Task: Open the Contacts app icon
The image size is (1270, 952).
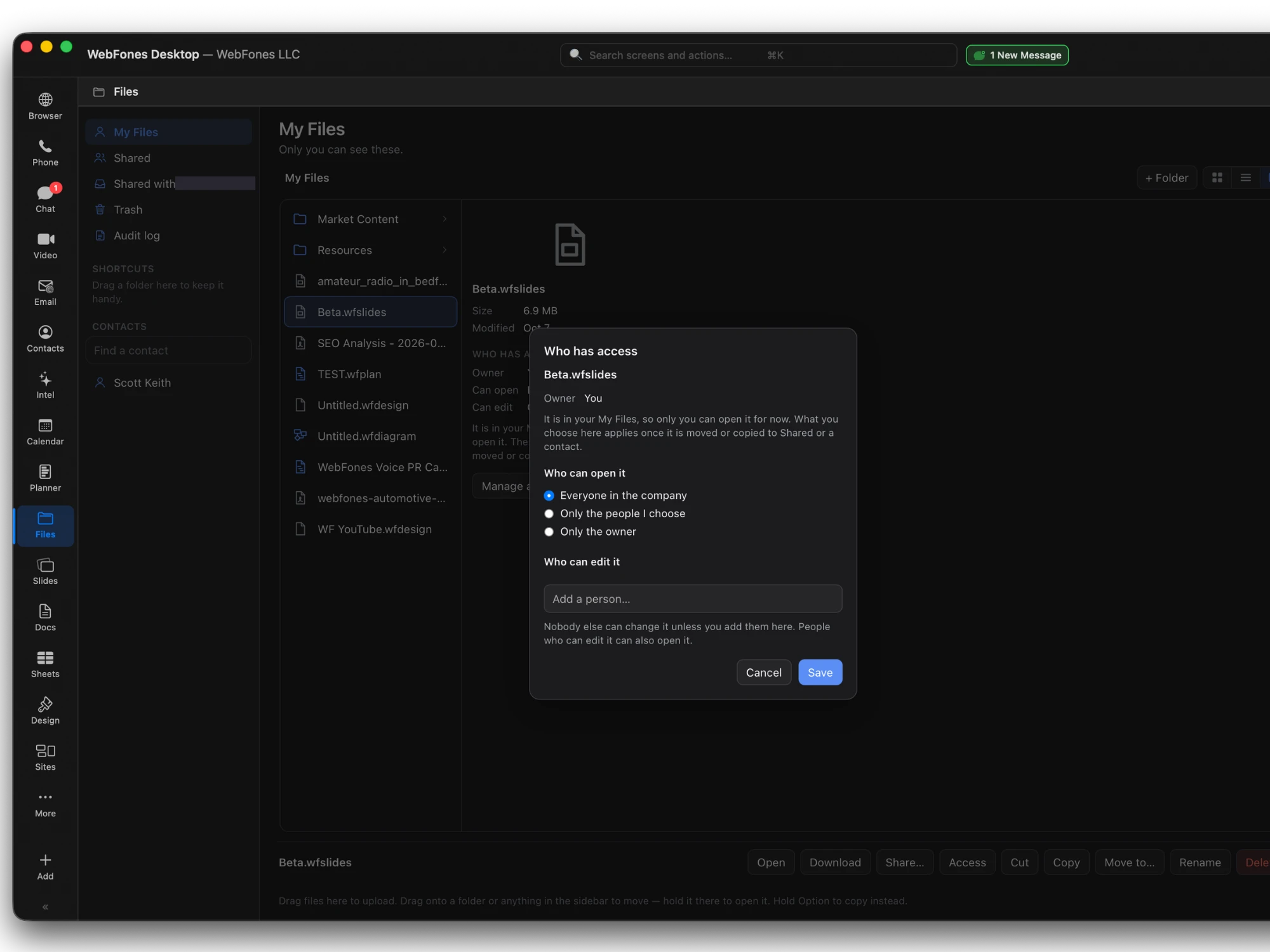Action: [x=45, y=339]
